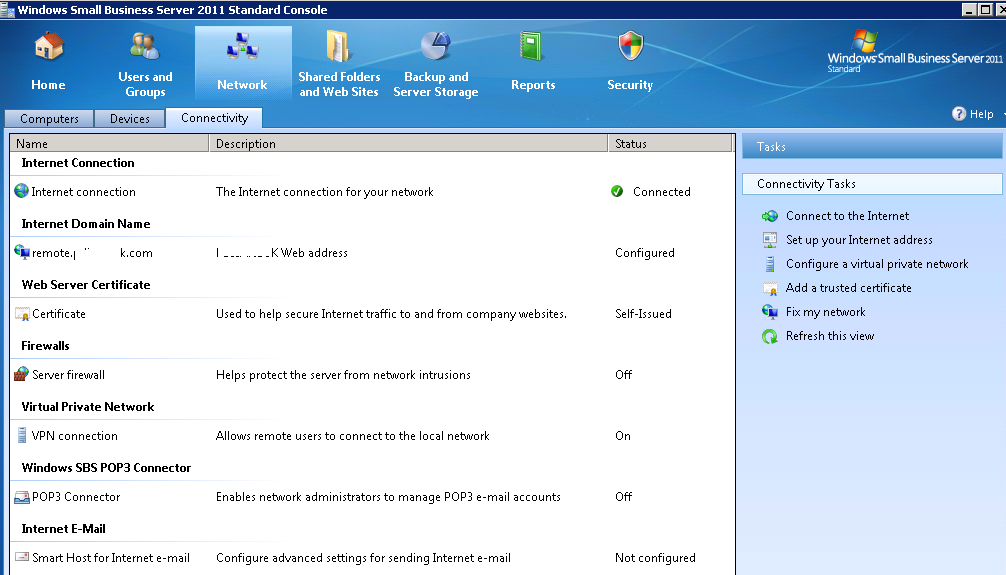
Task: Switch to the Computers tab
Action: 49,119
